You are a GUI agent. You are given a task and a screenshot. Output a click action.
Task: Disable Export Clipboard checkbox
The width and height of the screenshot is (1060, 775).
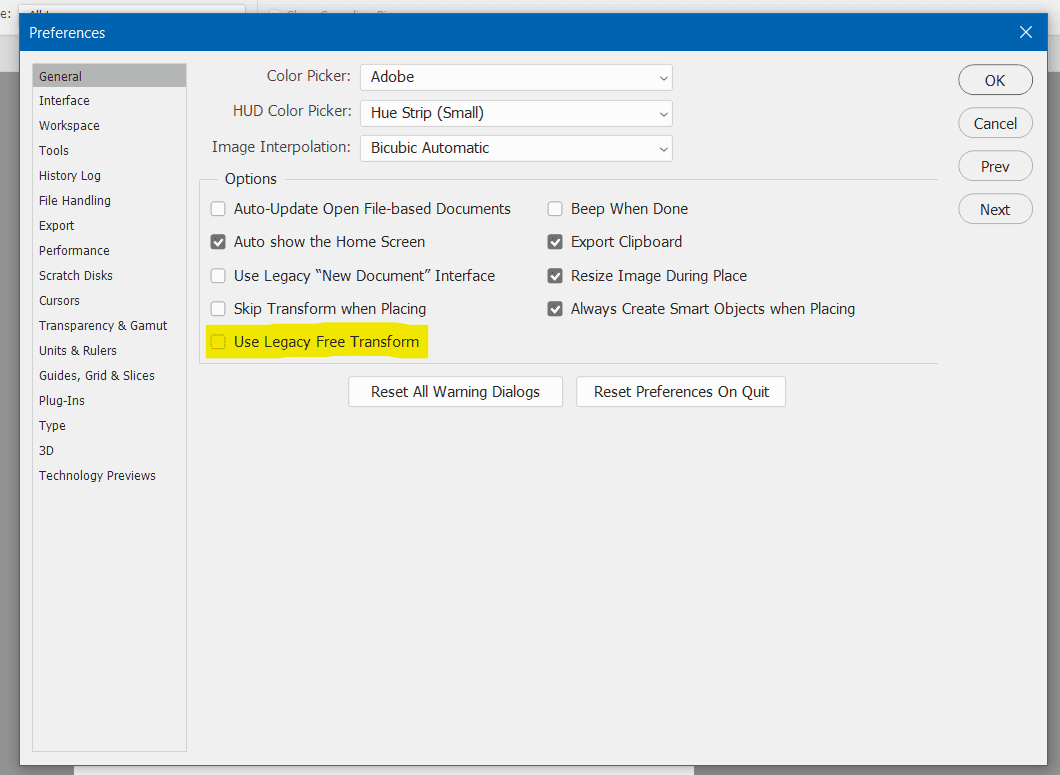tap(555, 242)
